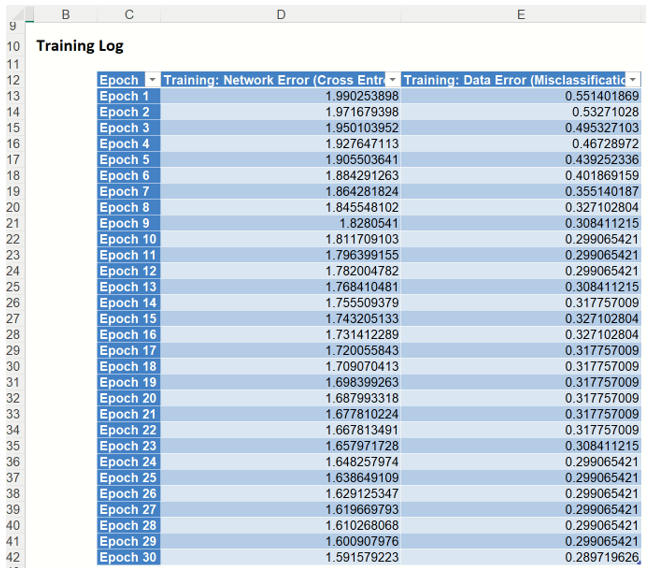This screenshot has height=568, width=649.
Task: Click the Epoch 28 cell
Action: 129,525
